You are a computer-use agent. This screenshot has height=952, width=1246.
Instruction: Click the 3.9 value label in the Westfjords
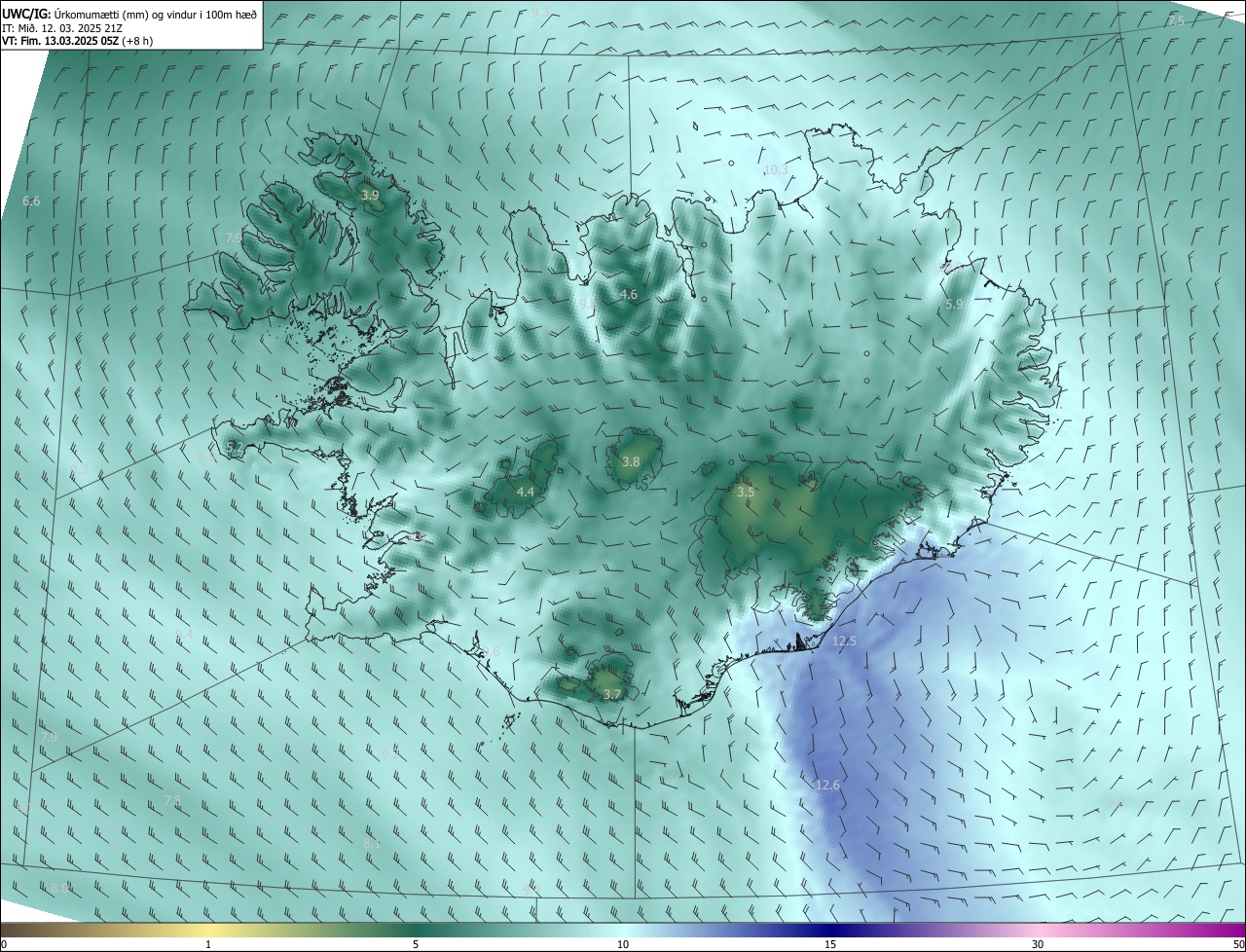pos(370,196)
